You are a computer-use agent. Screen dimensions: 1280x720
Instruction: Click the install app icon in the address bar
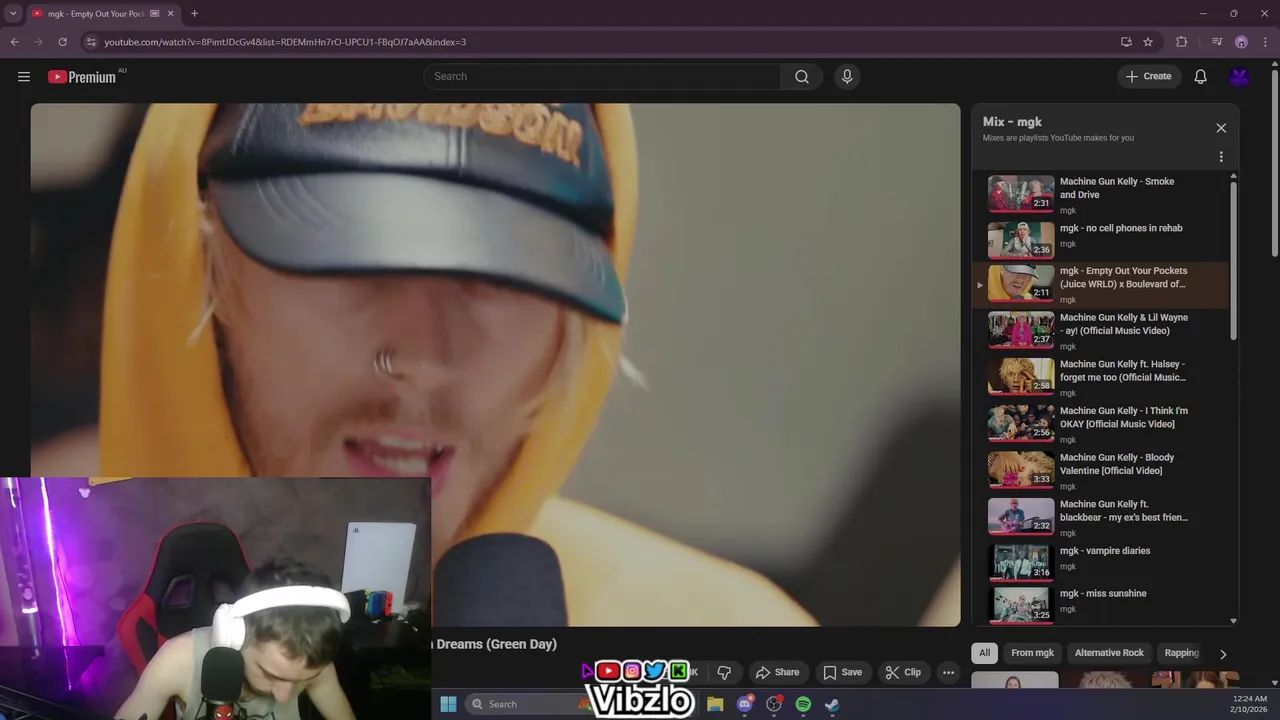point(1126,42)
